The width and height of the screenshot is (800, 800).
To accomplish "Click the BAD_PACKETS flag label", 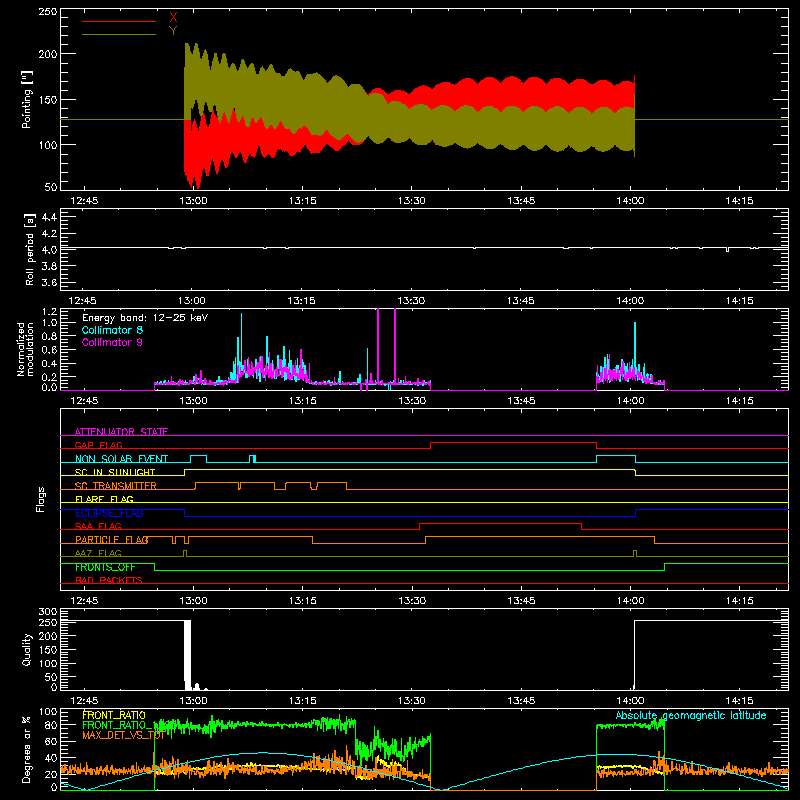I will pos(109,580).
